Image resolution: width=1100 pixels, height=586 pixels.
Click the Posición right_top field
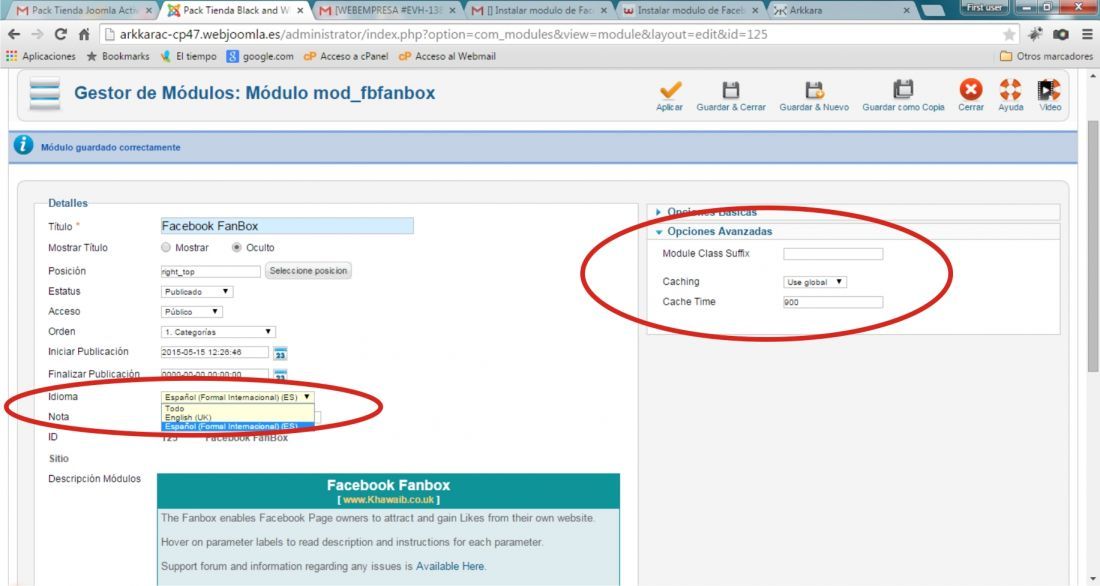click(210, 272)
